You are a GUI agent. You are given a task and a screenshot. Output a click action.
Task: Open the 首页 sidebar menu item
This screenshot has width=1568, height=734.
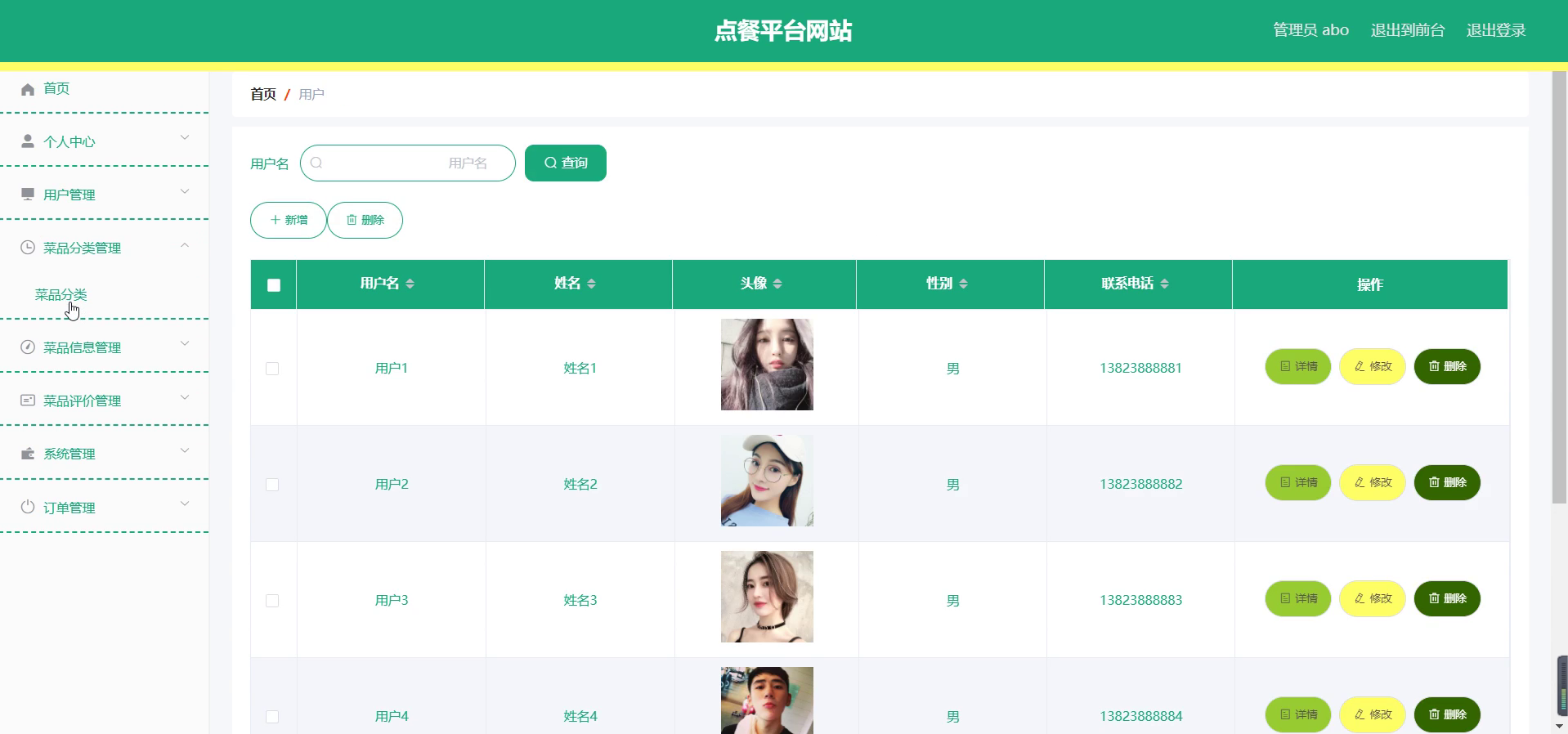(x=105, y=88)
